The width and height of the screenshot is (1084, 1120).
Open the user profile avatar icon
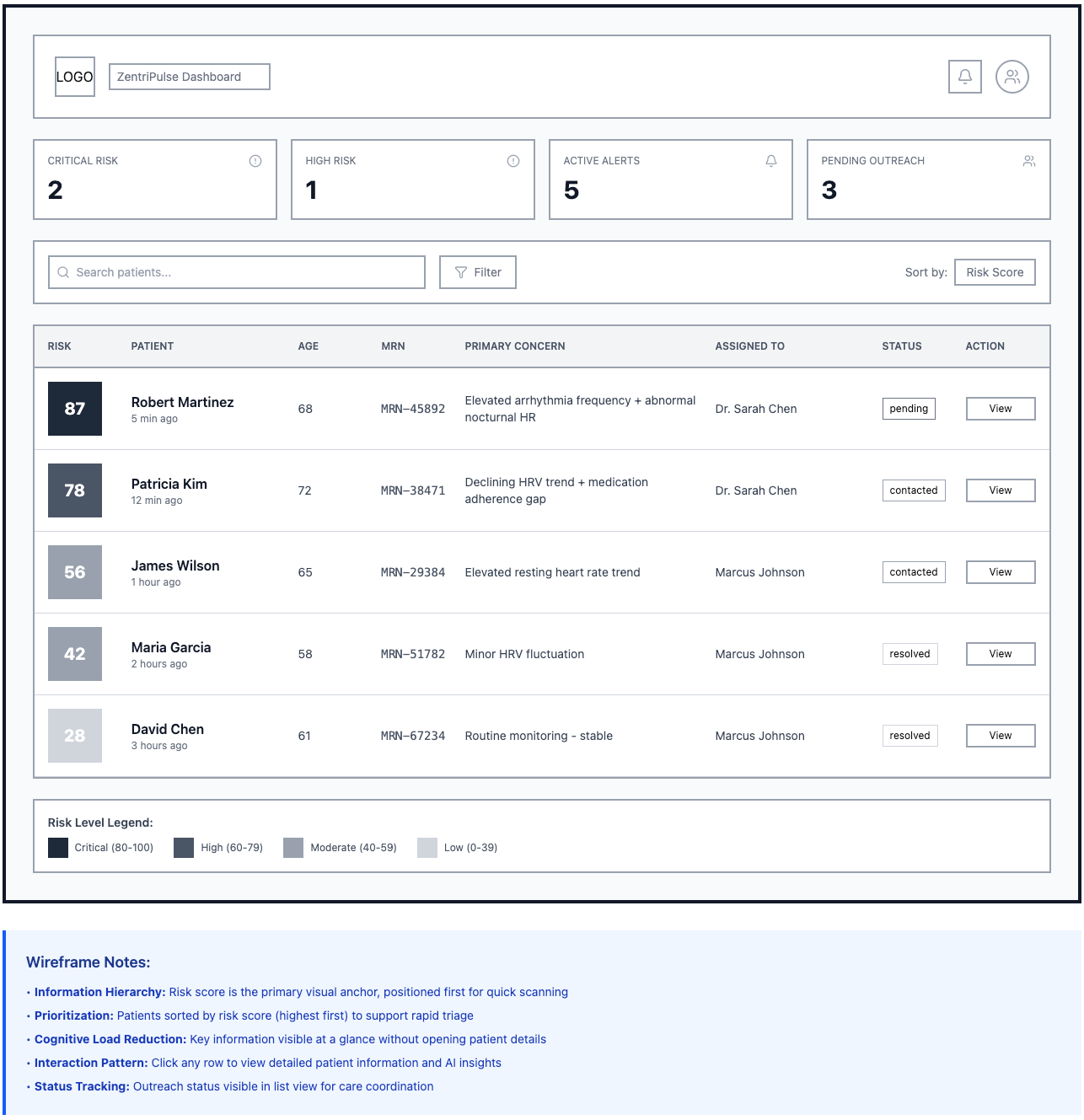pyautogui.click(x=1012, y=77)
